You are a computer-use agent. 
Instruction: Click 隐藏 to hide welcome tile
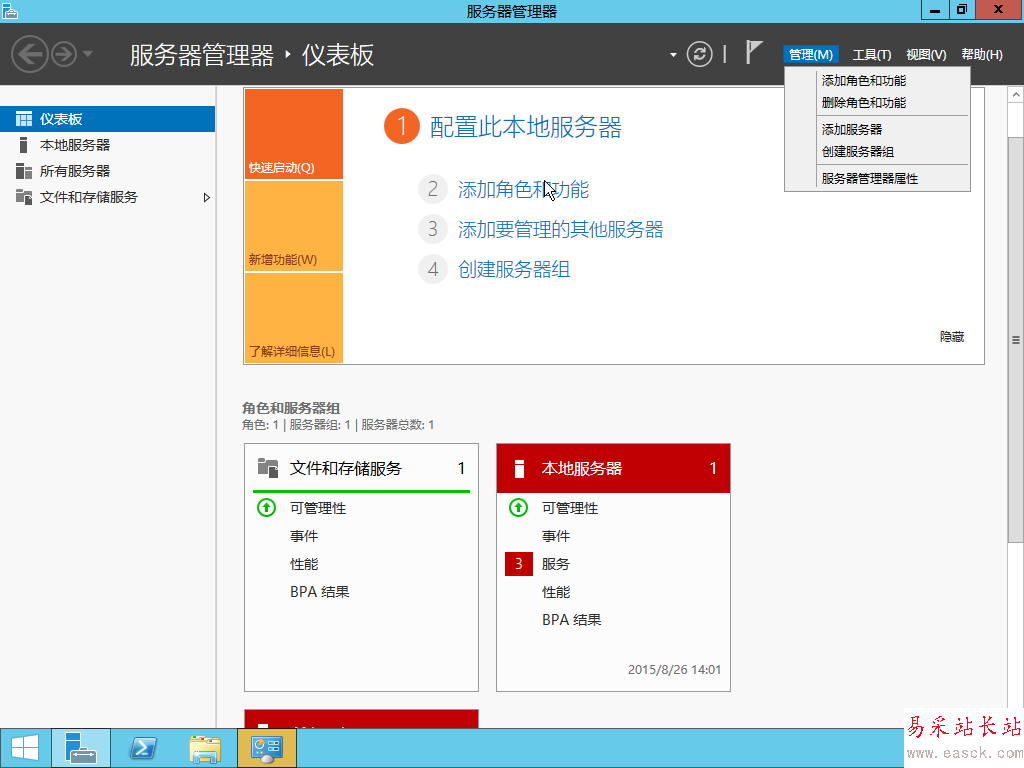952,337
